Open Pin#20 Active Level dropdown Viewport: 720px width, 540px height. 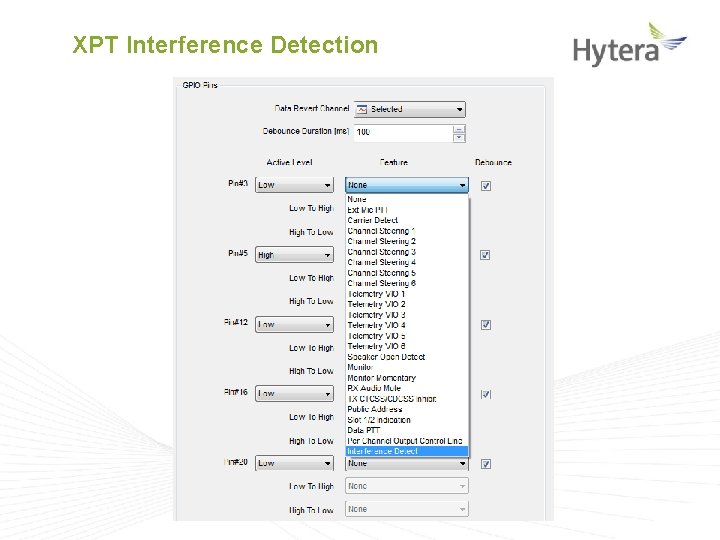pyautogui.click(x=294, y=463)
